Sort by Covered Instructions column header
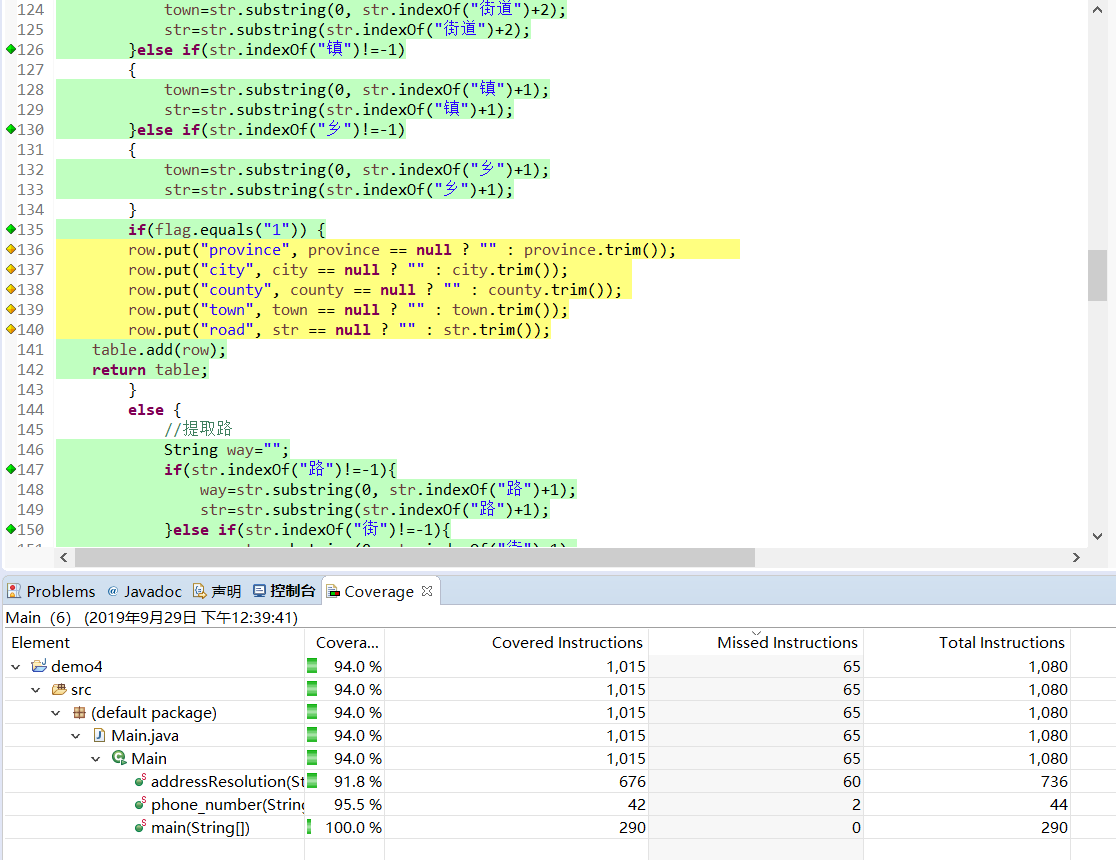This screenshot has height=860, width=1116. 567,643
